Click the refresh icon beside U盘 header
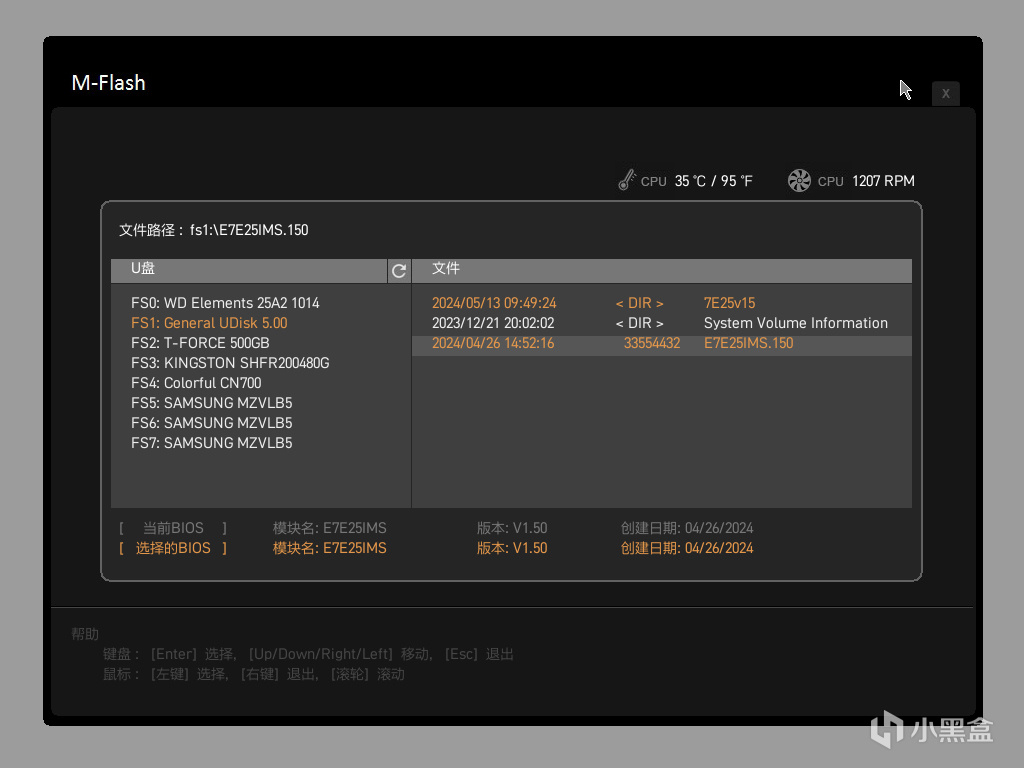 click(x=399, y=270)
